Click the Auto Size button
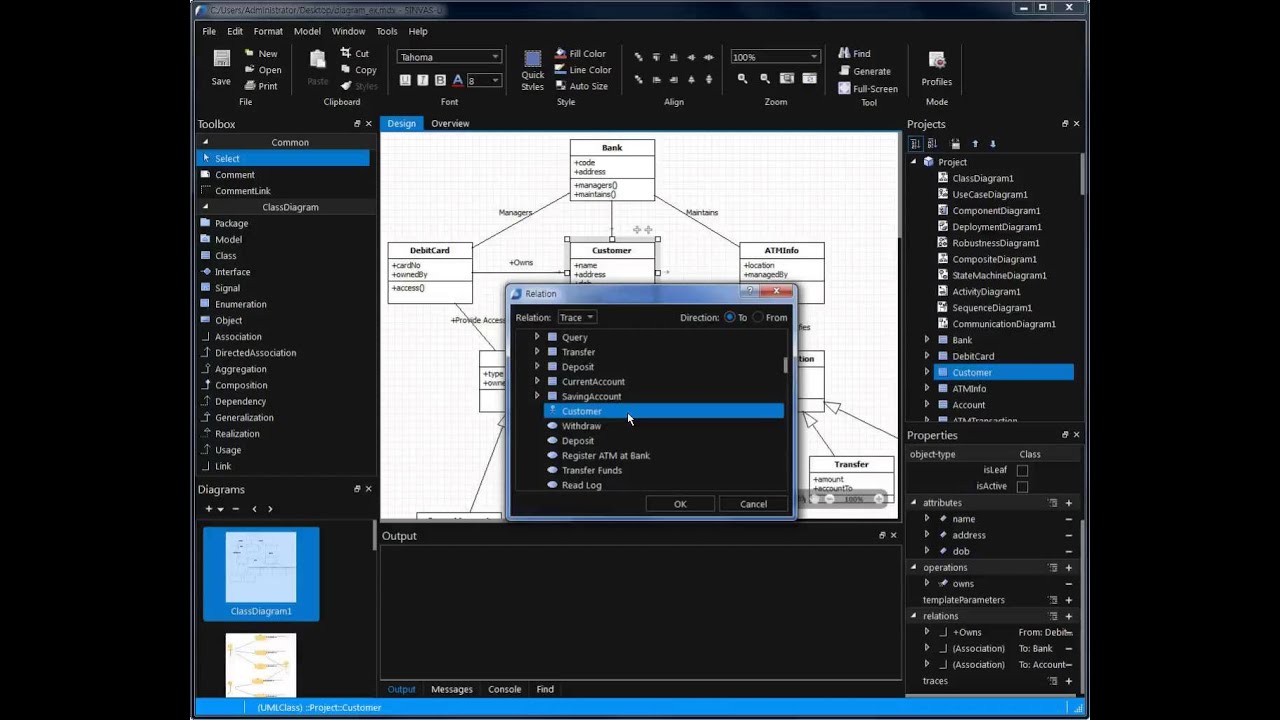1280x720 pixels. tap(580, 86)
